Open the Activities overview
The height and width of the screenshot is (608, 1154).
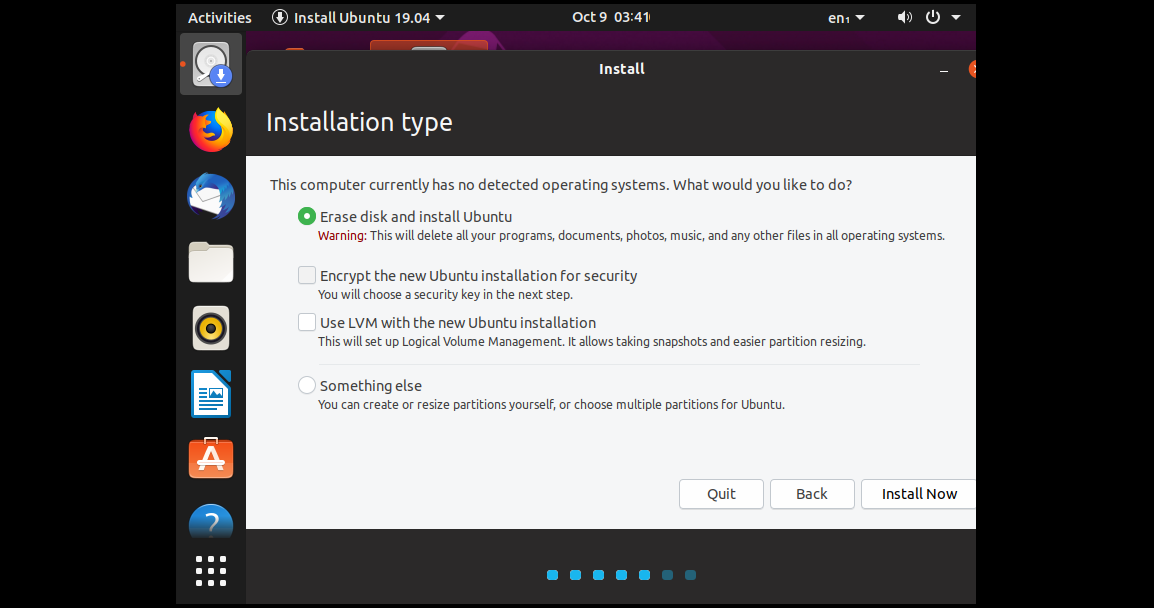[x=219, y=17]
